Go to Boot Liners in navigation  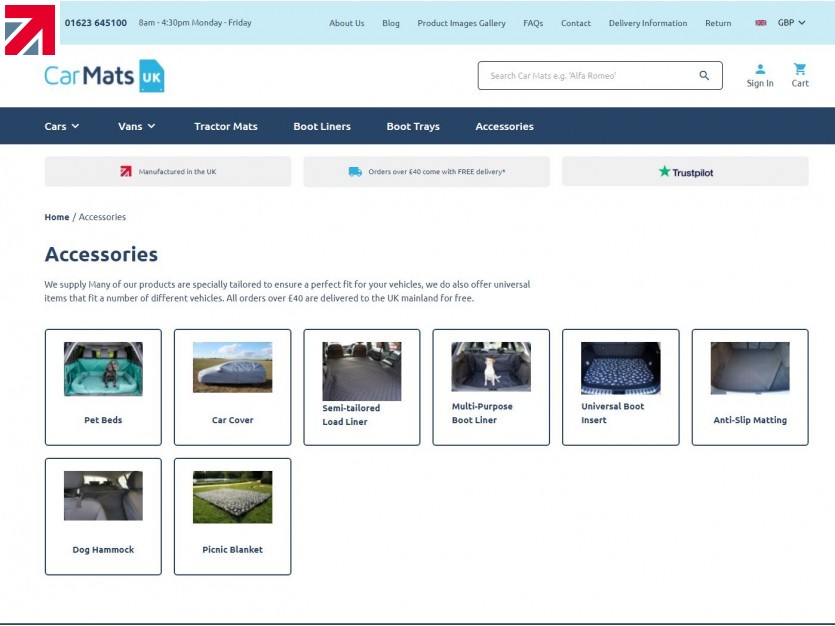click(322, 126)
